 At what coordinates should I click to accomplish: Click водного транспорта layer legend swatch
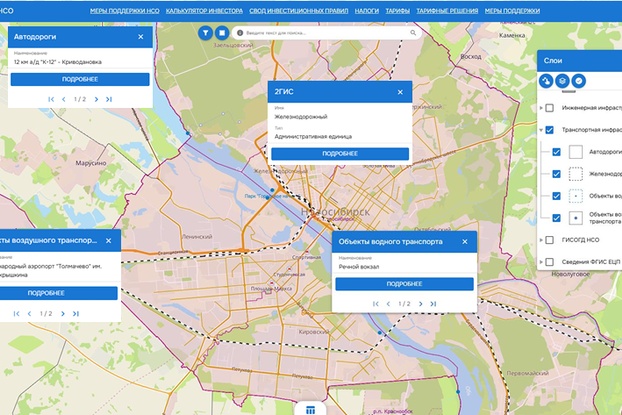click(576, 196)
